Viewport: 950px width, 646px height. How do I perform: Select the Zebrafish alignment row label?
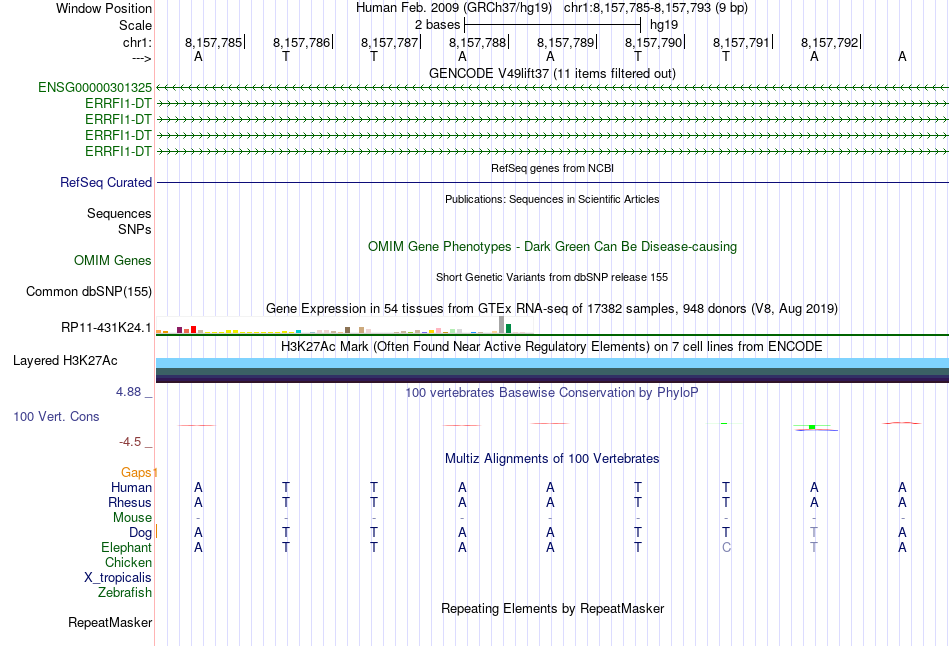coord(125,592)
